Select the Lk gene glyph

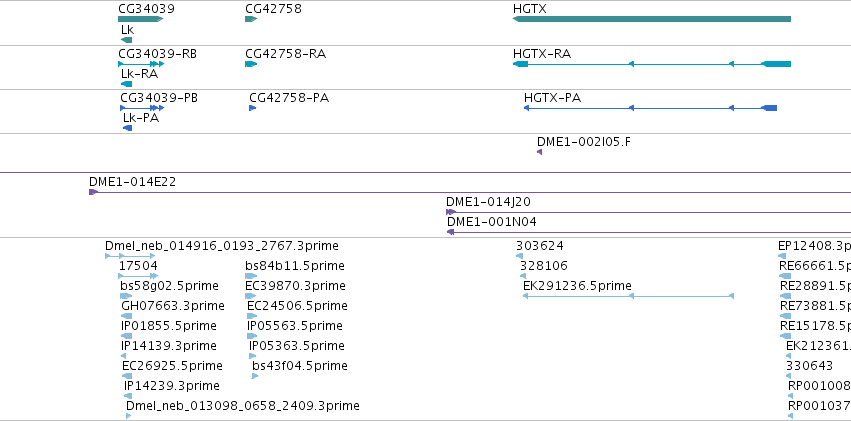[x=126, y=40]
